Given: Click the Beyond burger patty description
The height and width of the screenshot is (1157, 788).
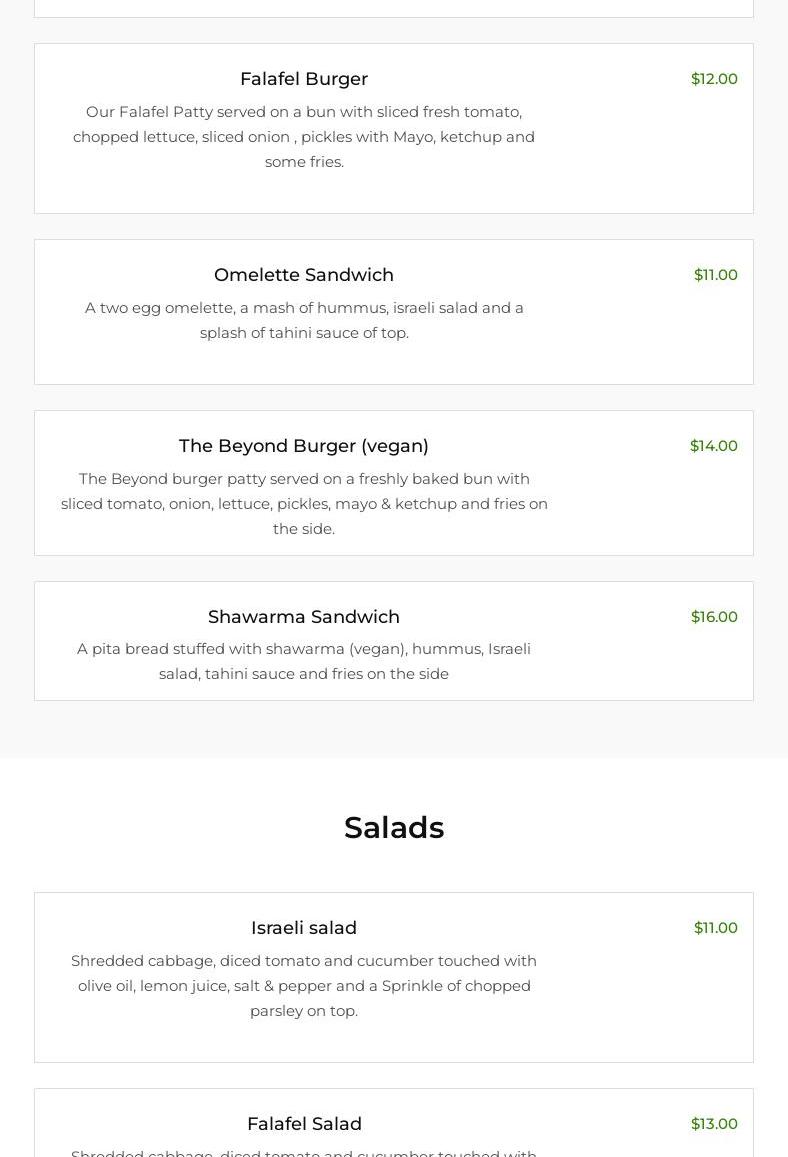Looking at the screenshot, I should point(304,504).
